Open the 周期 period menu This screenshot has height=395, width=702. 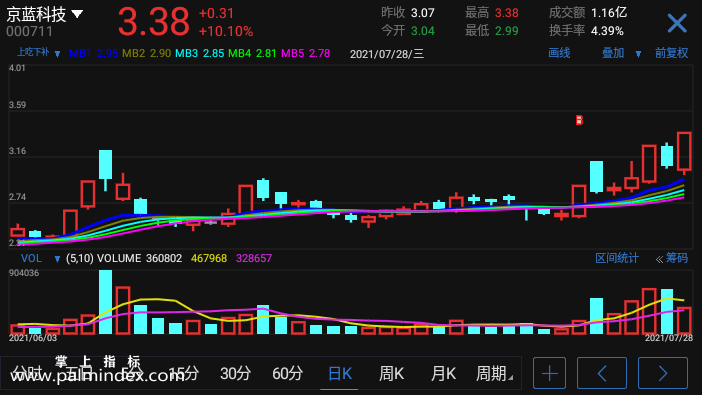tap(494, 373)
